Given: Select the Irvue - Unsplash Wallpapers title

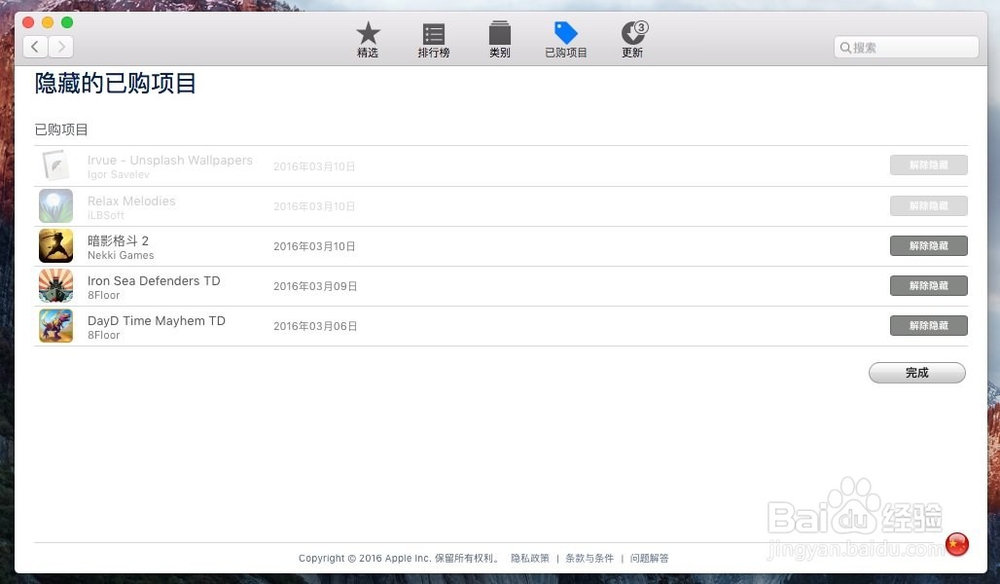Looking at the screenshot, I should point(170,160).
